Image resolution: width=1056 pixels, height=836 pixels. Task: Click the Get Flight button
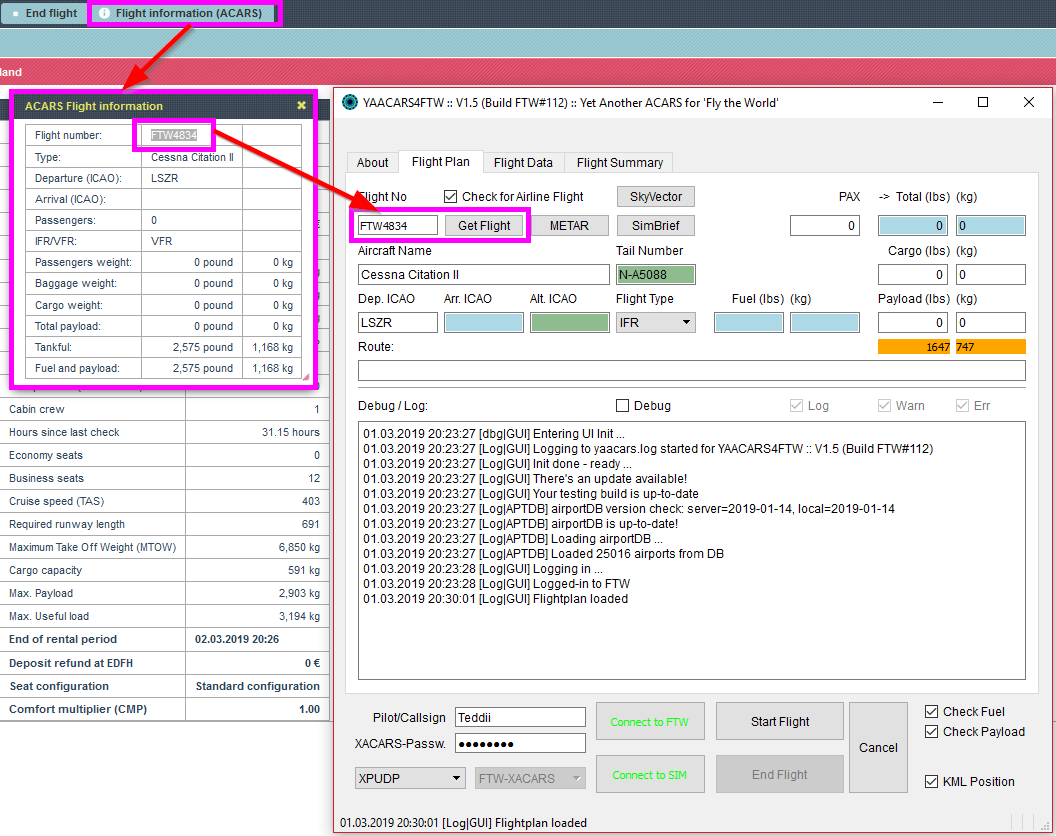pos(484,226)
